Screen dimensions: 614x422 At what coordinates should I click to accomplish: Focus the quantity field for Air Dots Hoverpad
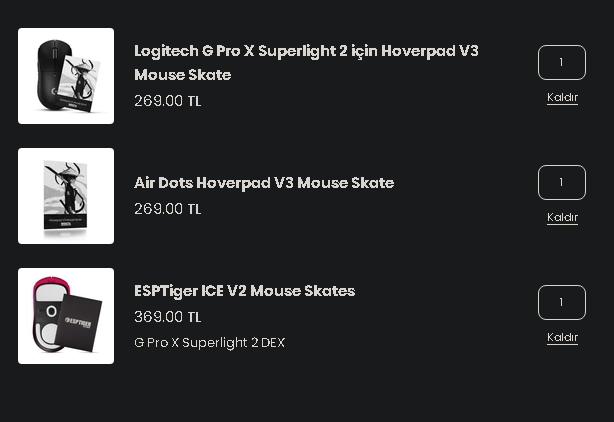(x=561, y=182)
